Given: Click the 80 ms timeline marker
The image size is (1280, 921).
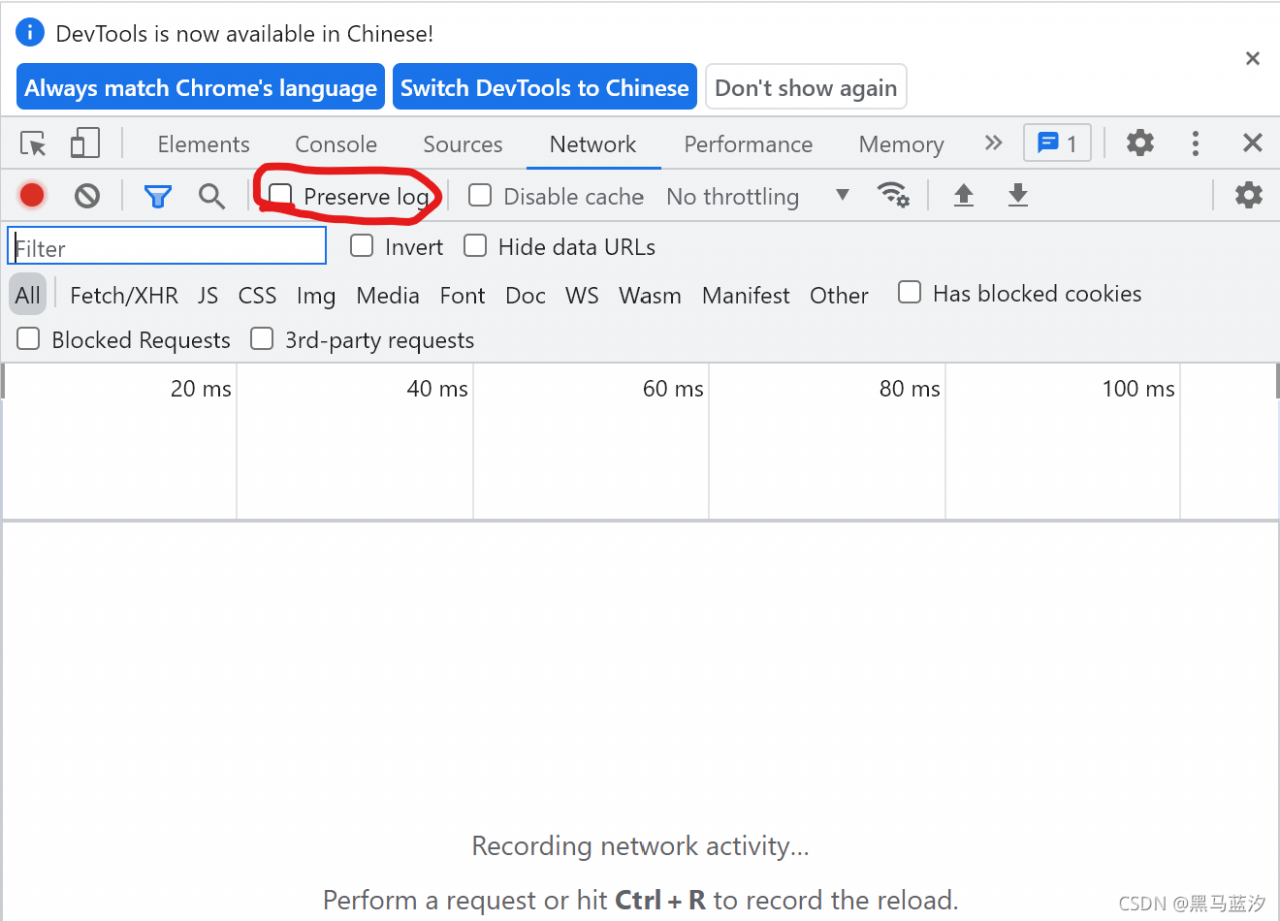Looking at the screenshot, I should tap(910, 389).
